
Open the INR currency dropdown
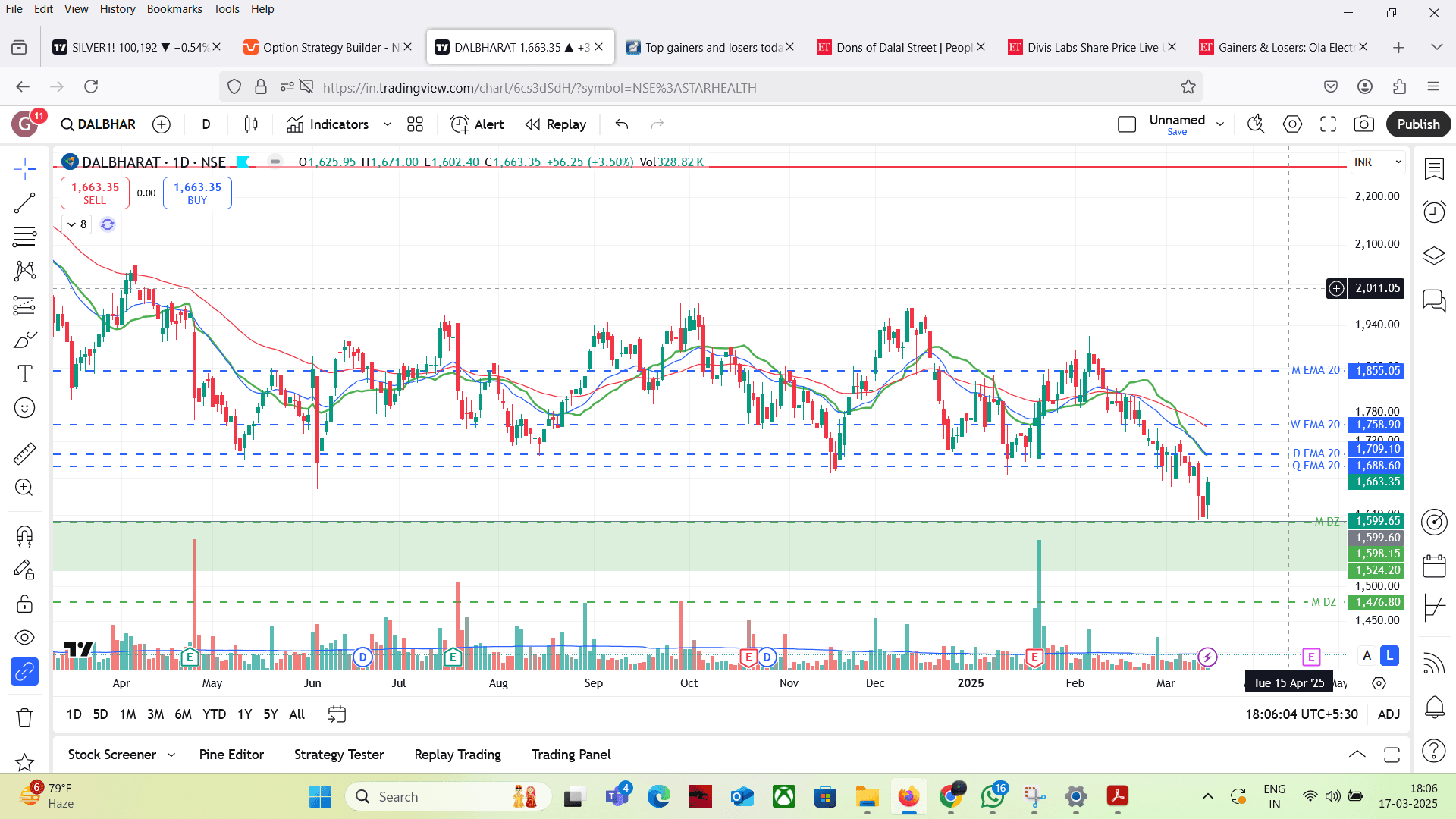tap(1378, 162)
